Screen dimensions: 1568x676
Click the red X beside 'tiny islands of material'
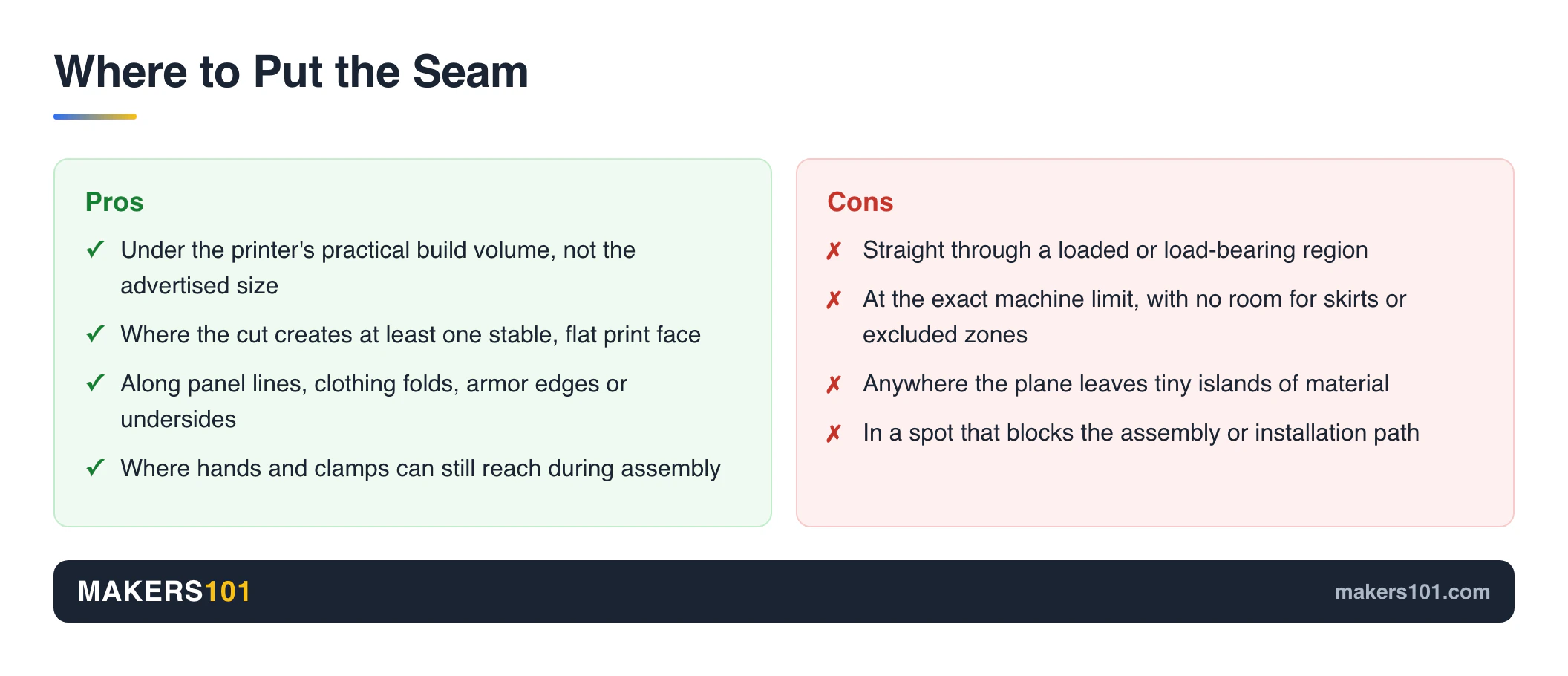tap(834, 385)
